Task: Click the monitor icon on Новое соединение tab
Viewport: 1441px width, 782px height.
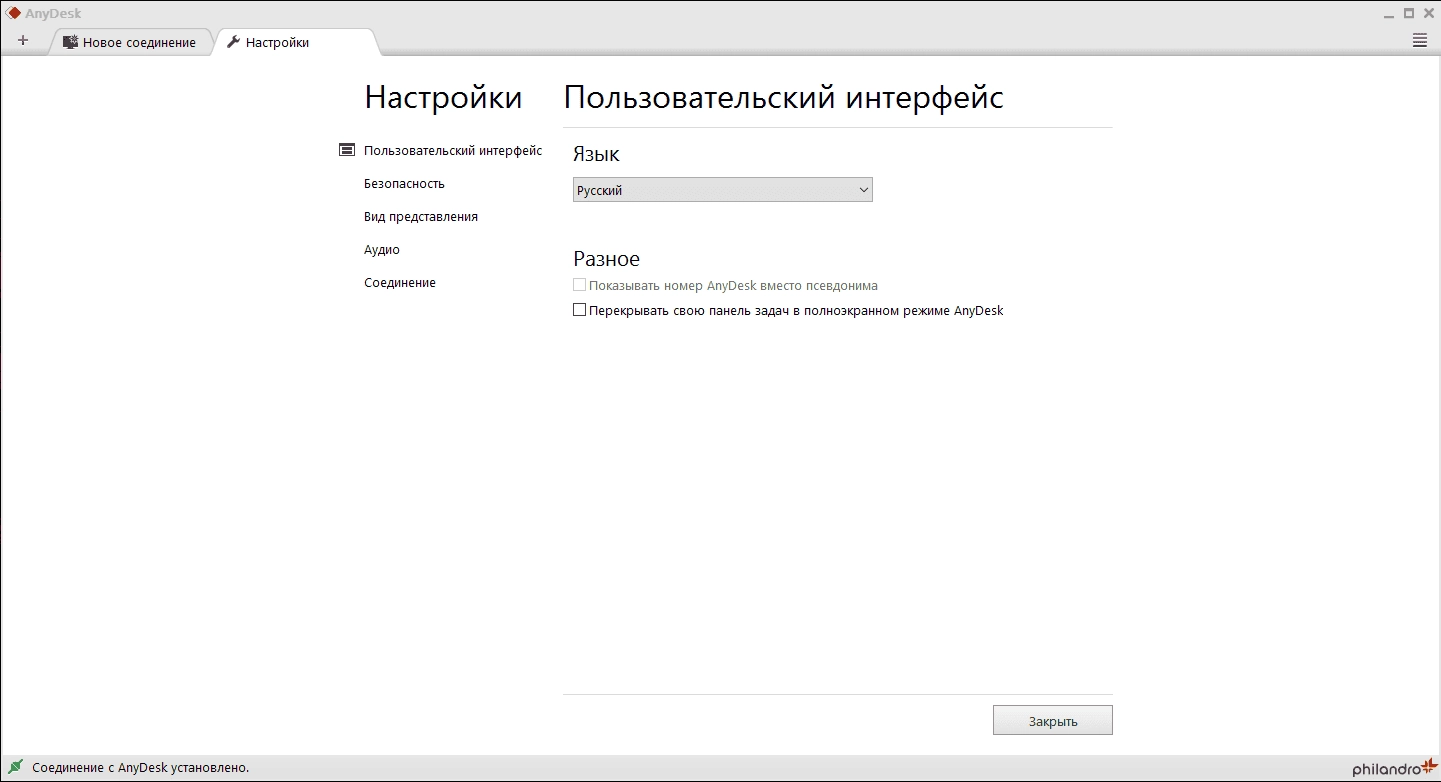Action: coord(70,42)
